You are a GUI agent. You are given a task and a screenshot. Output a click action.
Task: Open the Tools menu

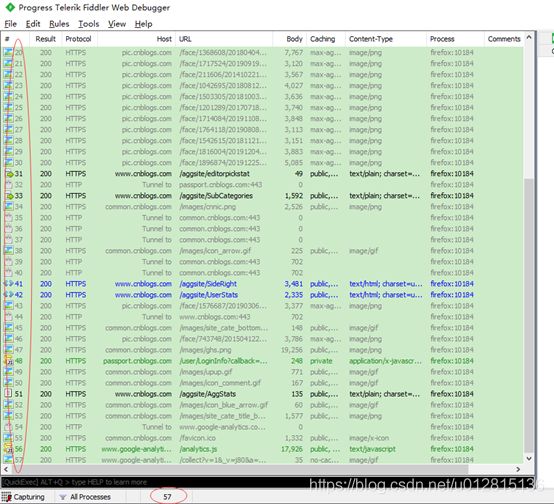tap(89, 24)
